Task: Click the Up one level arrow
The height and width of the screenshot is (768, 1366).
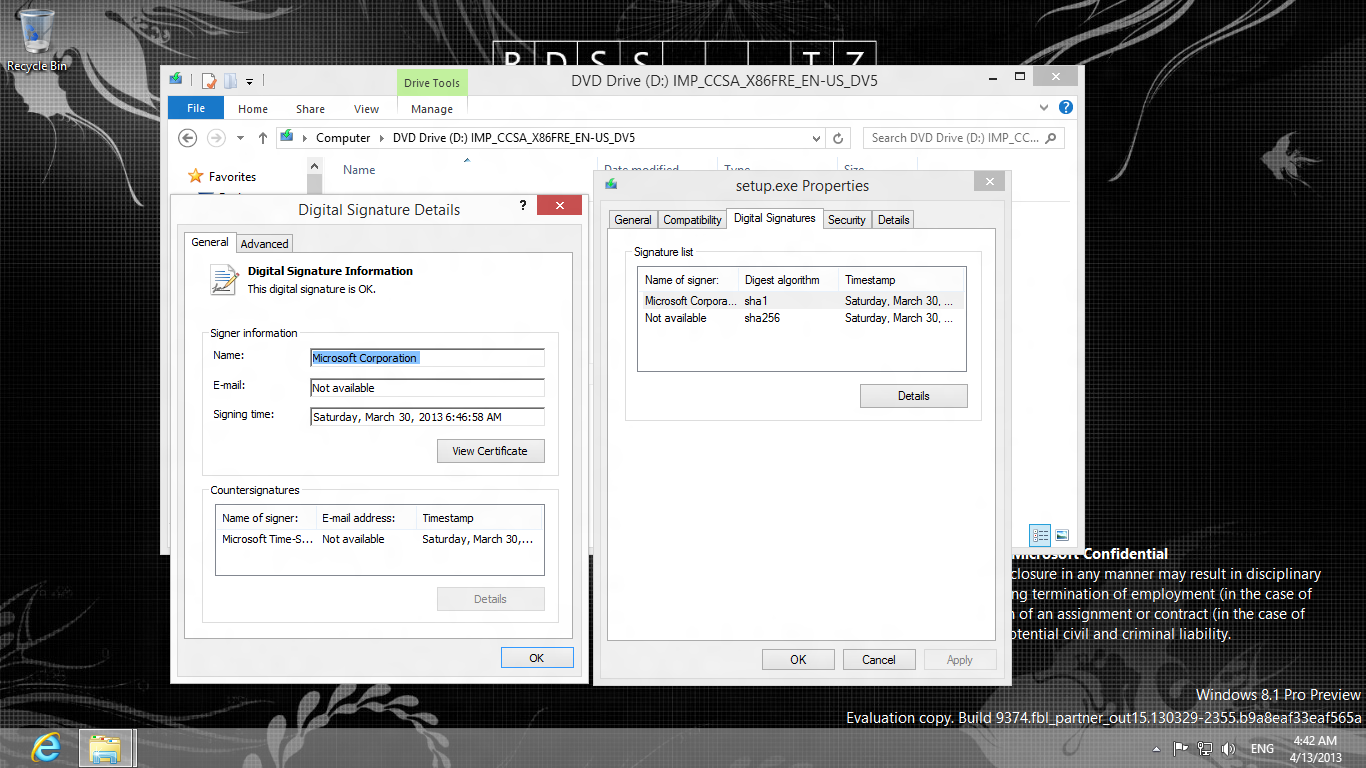Action: pyautogui.click(x=263, y=138)
